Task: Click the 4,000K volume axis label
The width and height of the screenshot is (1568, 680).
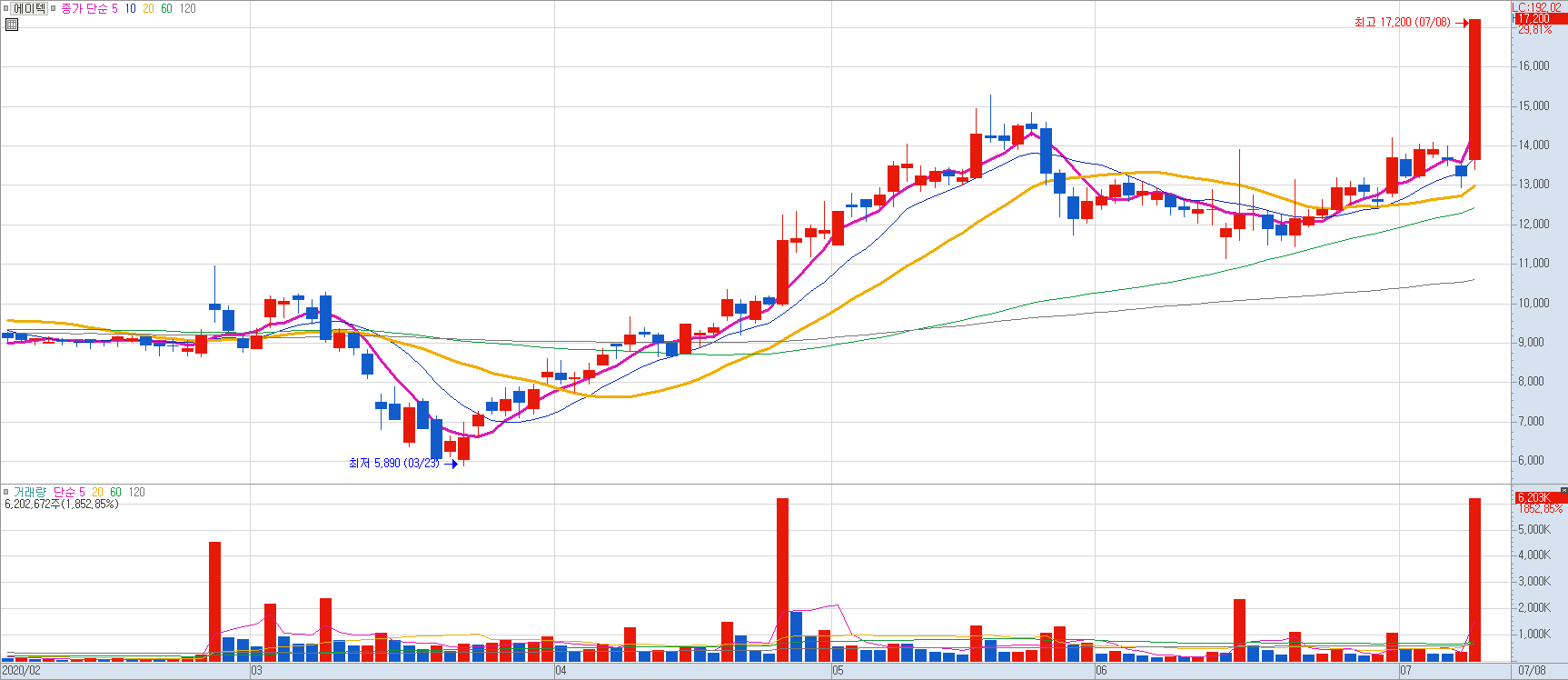Action: 1533,555
